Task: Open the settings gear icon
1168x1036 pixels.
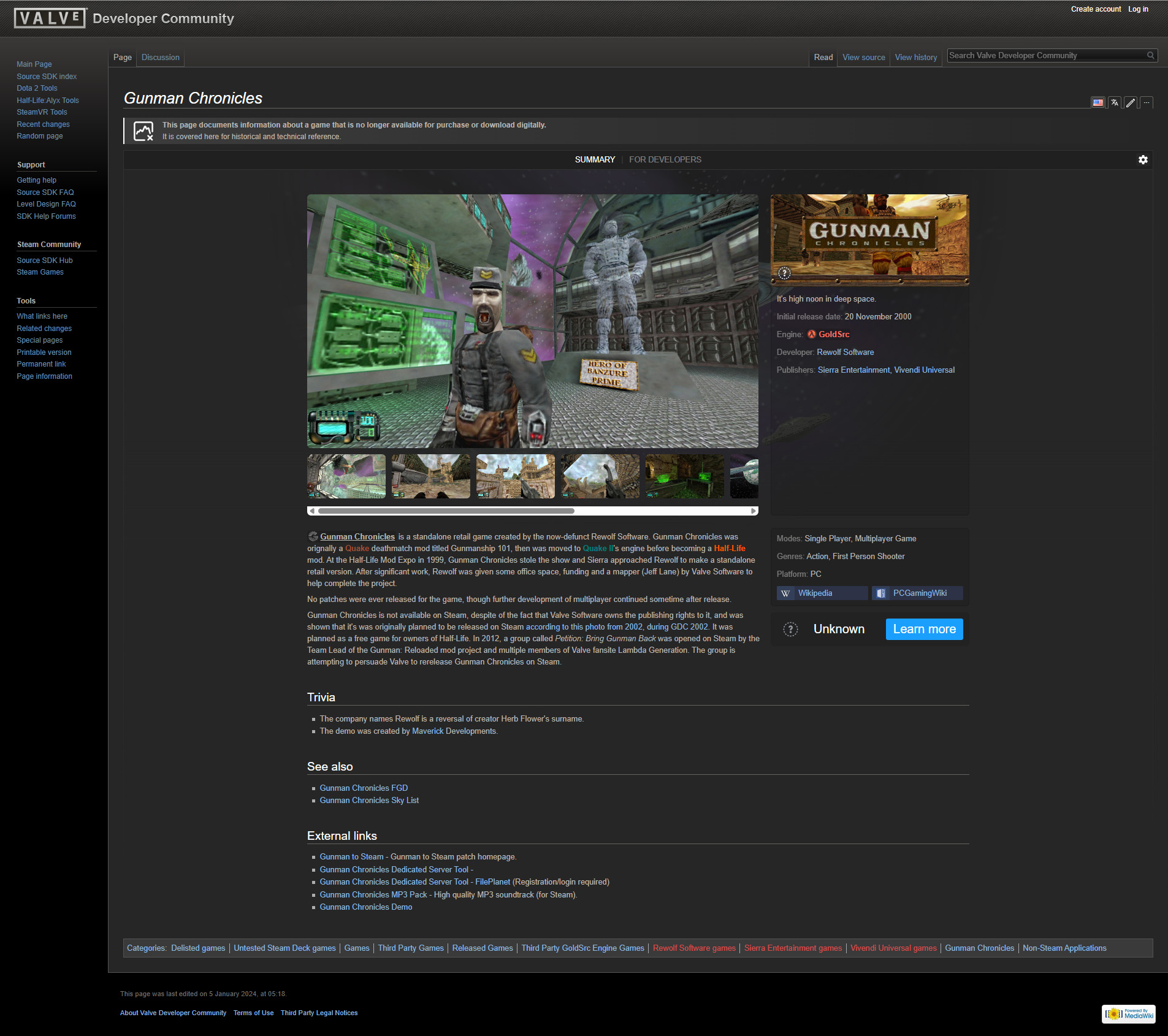Action: tap(1143, 159)
